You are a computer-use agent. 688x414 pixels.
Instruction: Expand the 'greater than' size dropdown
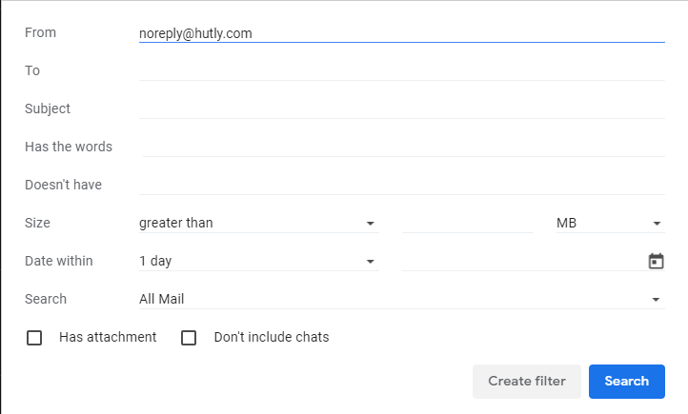point(259,223)
